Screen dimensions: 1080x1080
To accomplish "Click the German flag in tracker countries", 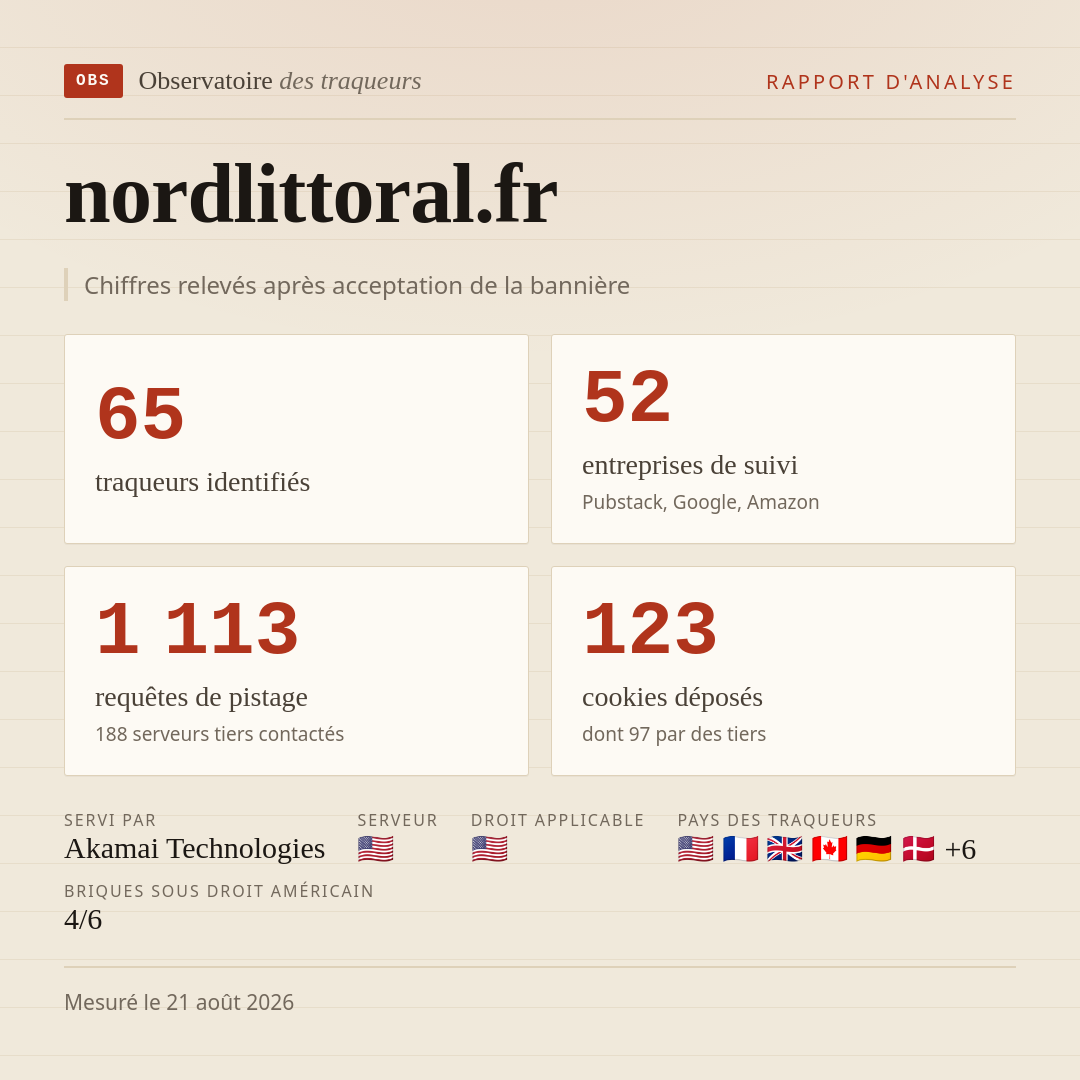I will pyautogui.click(x=873, y=849).
